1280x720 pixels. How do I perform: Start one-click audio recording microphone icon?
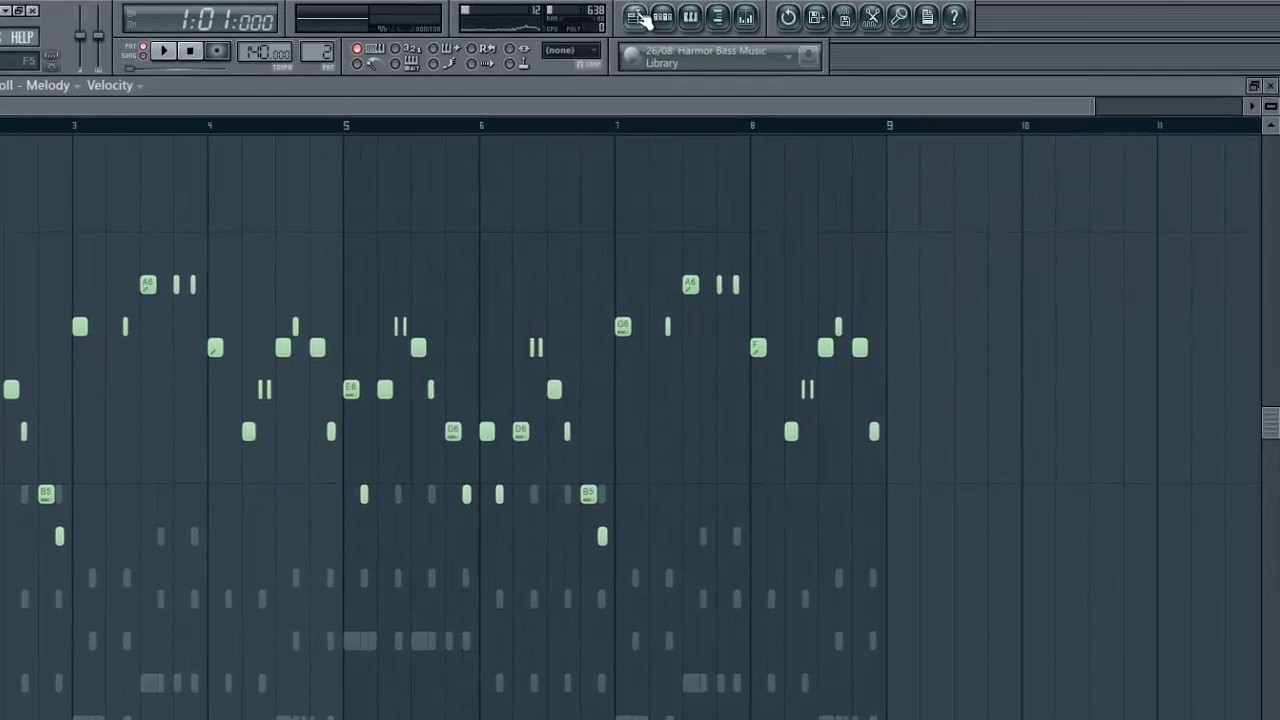[899, 17]
